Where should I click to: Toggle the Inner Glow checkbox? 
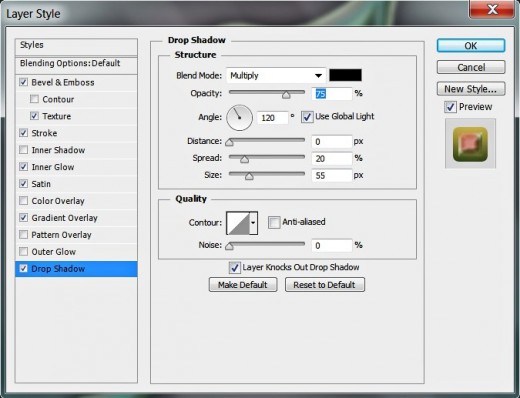pyautogui.click(x=23, y=167)
